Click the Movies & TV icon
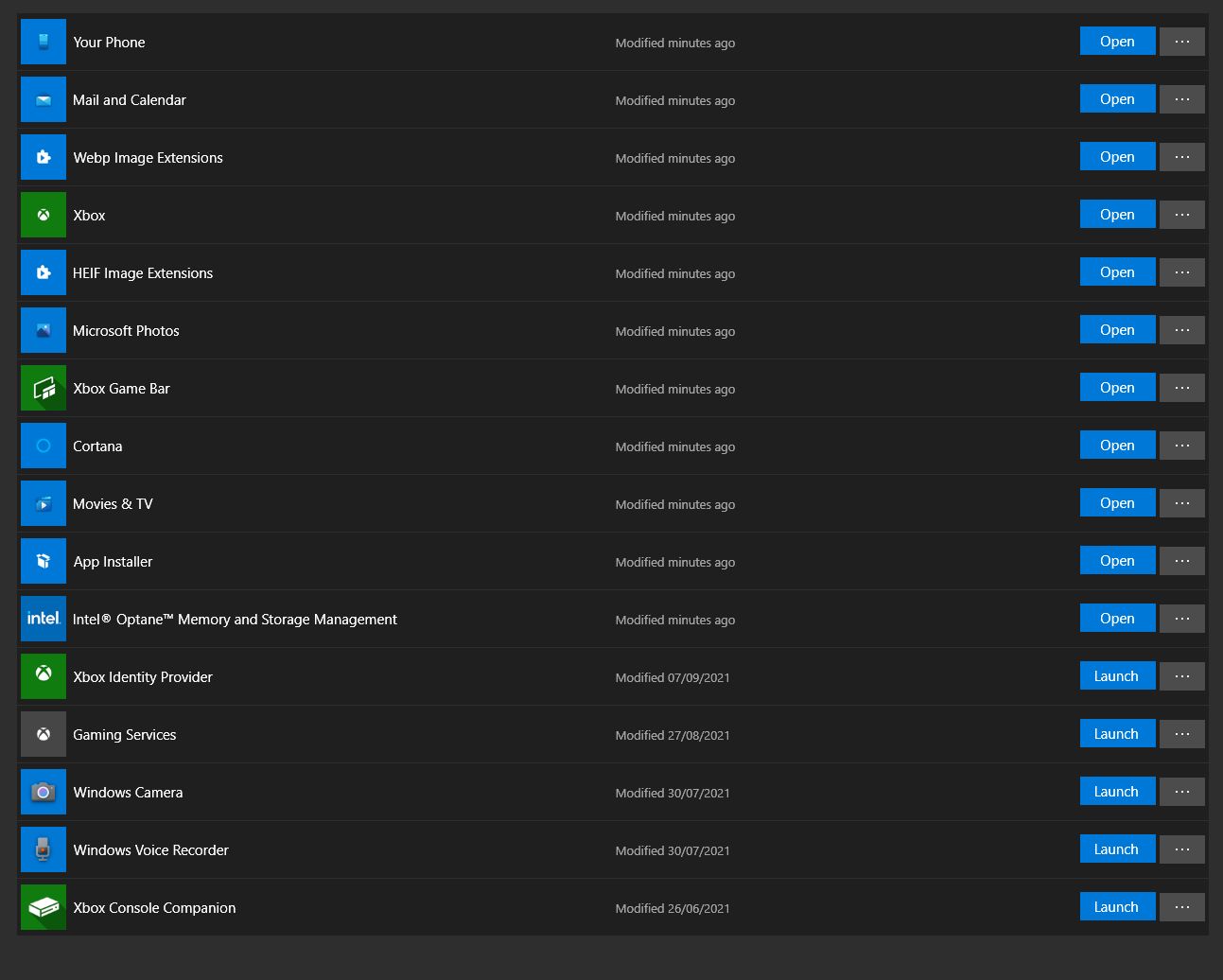This screenshot has height=980, width=1223. [x=44, y=504]
